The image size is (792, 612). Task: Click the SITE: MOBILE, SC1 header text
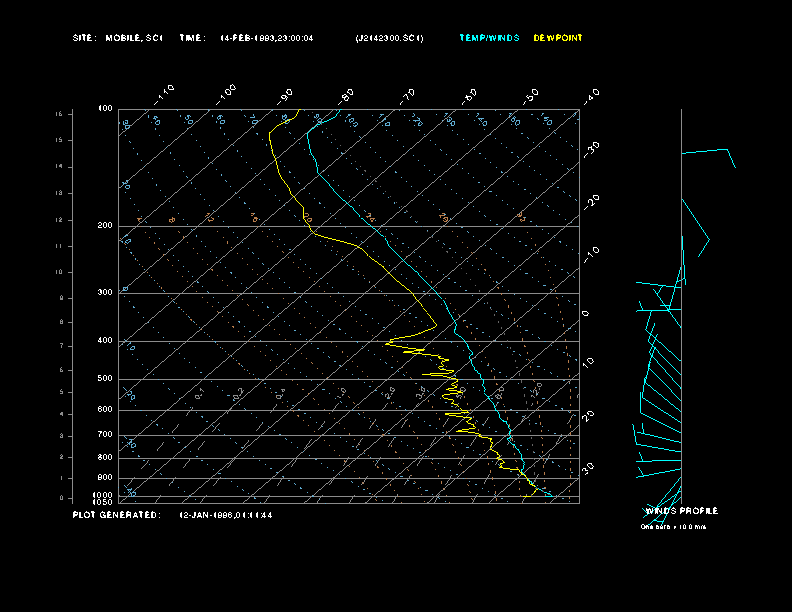point(117,38)
